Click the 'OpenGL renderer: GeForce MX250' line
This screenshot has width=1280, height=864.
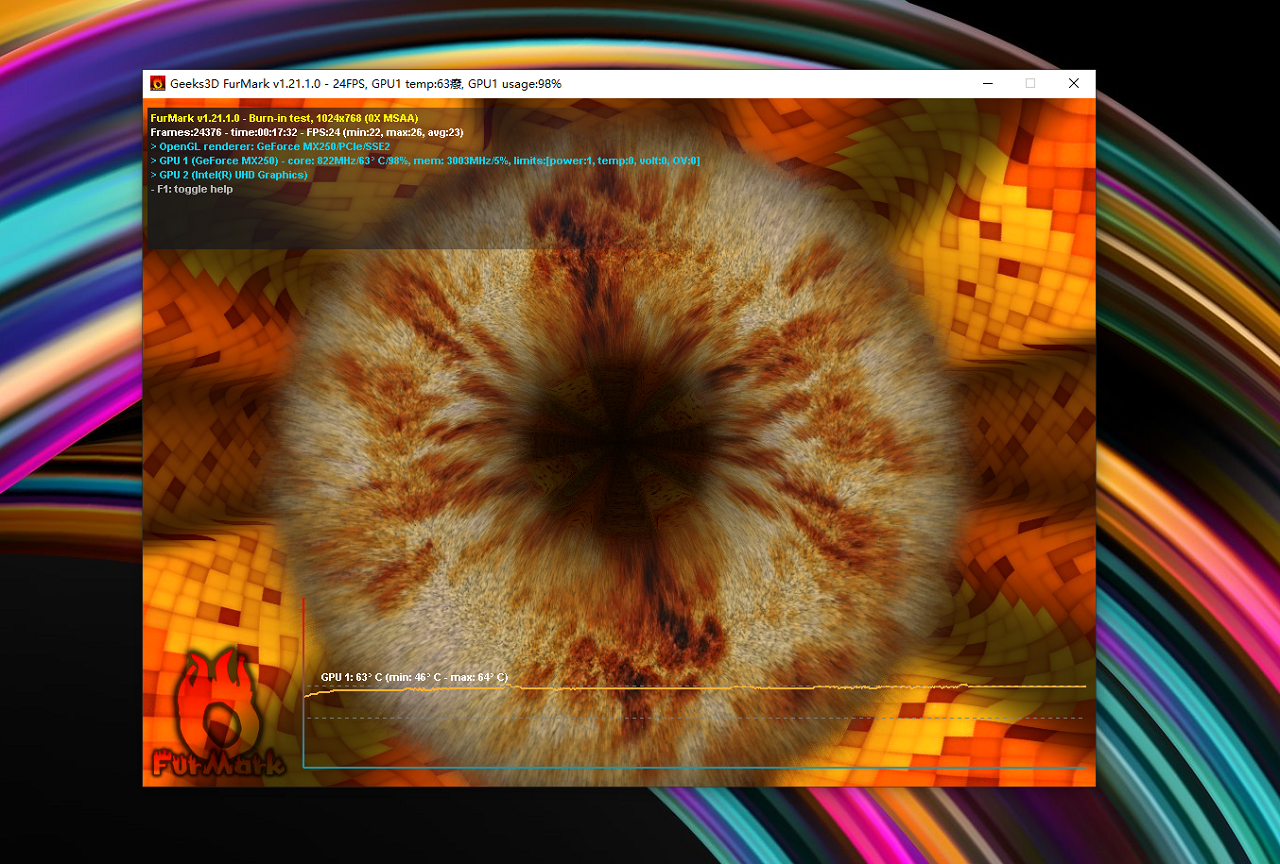(270, 146)
